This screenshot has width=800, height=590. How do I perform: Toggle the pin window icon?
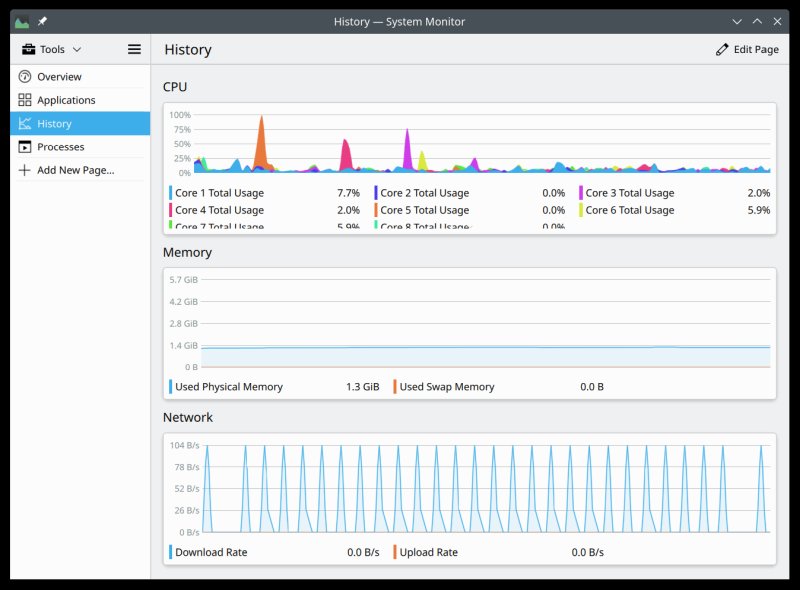pos(42,21)
